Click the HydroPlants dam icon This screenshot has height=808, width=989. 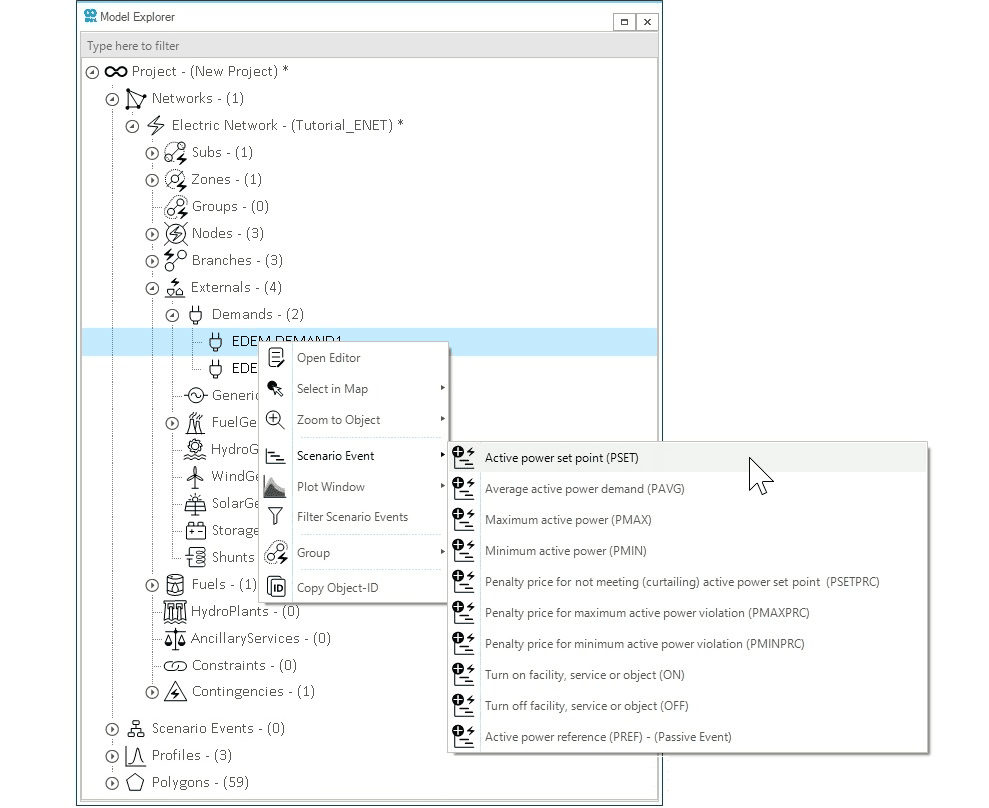[175, 611]
